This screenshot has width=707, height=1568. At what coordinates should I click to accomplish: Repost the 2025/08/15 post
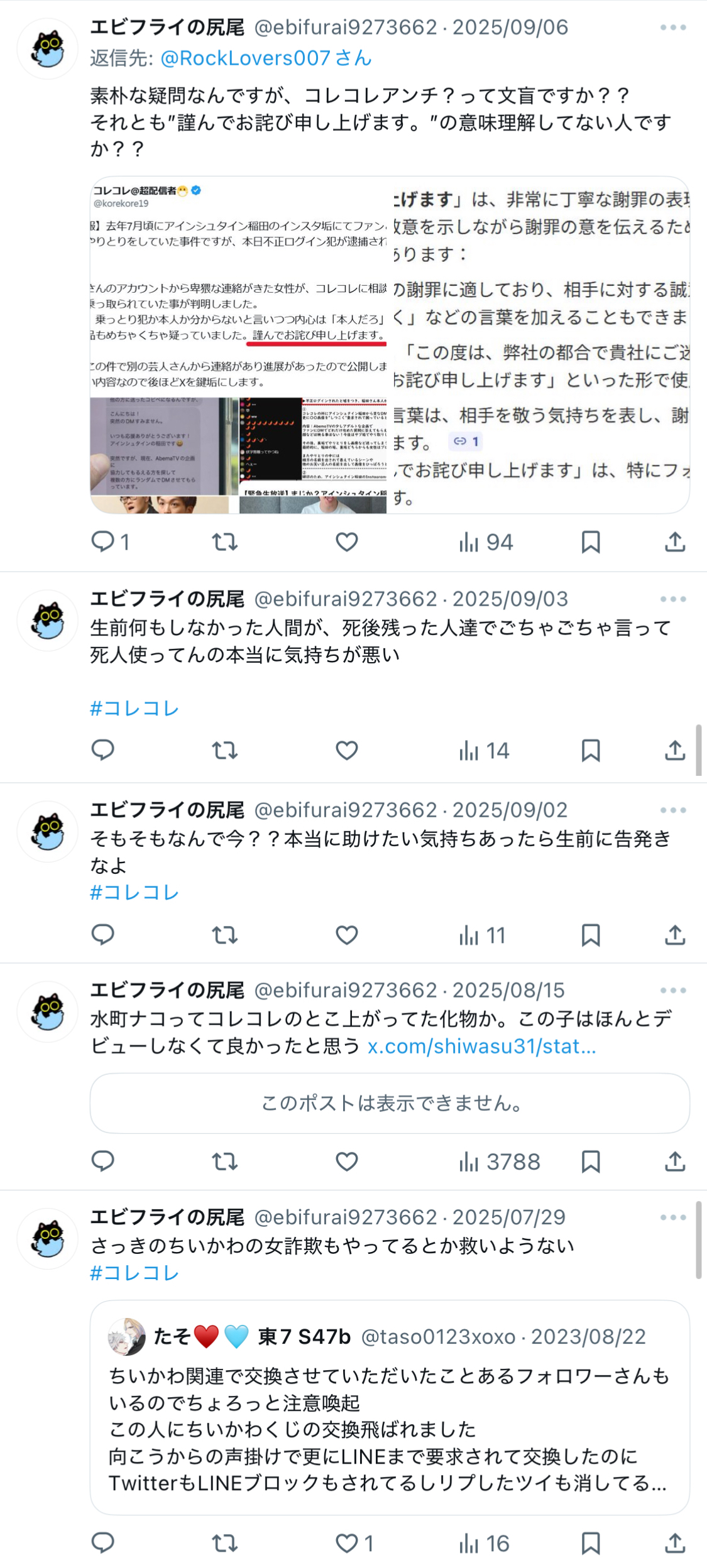click(x=224, y=1162)
